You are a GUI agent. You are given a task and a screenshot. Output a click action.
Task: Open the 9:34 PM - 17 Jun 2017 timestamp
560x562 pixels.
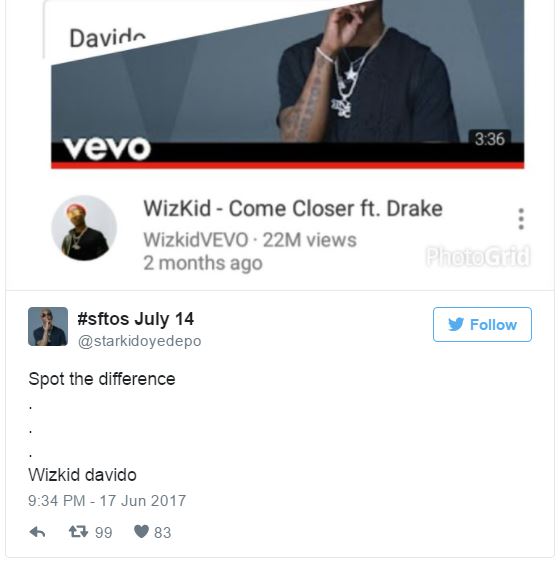(107, 501)
